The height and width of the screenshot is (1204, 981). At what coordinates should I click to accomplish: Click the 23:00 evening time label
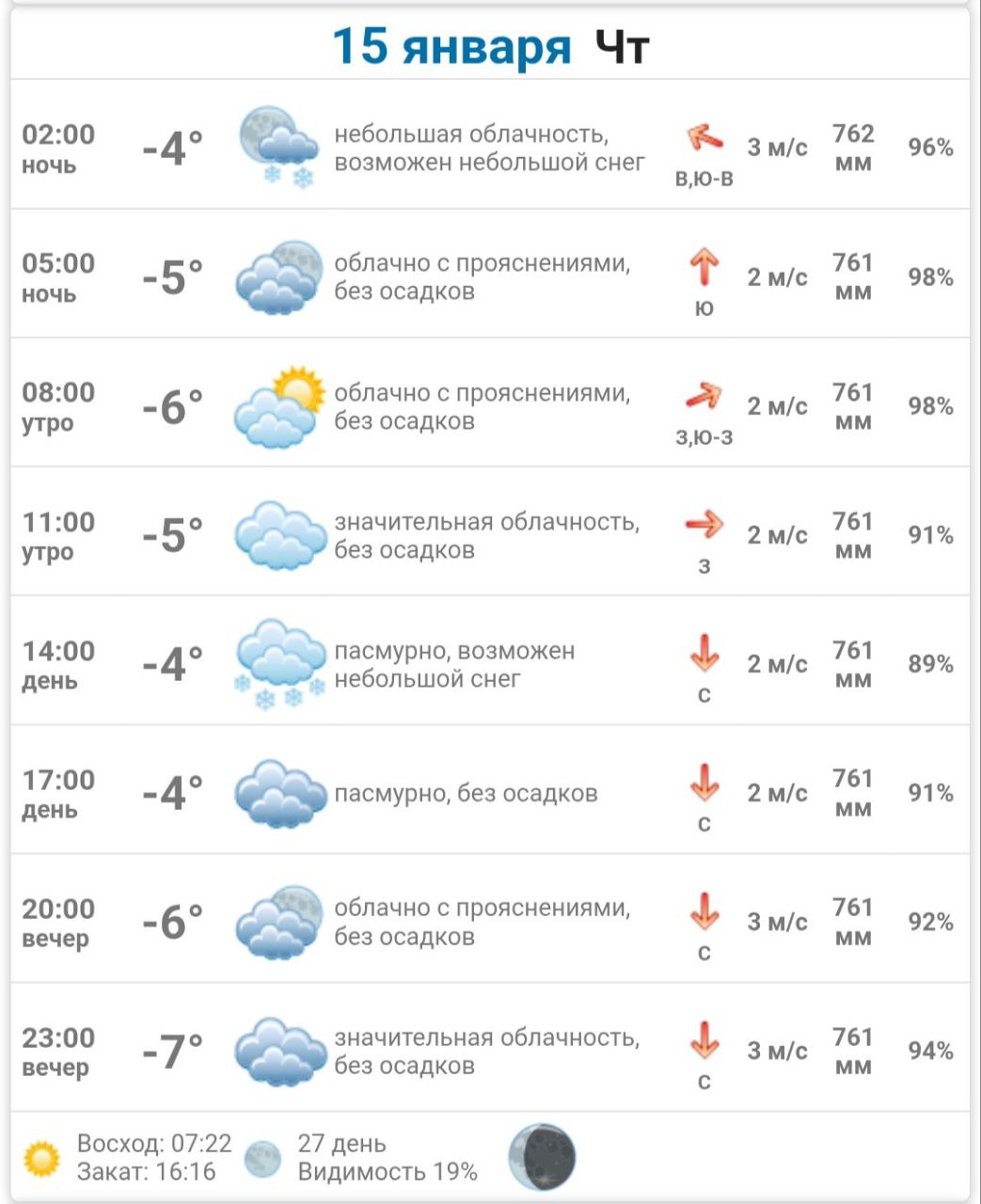point(58,1052)
